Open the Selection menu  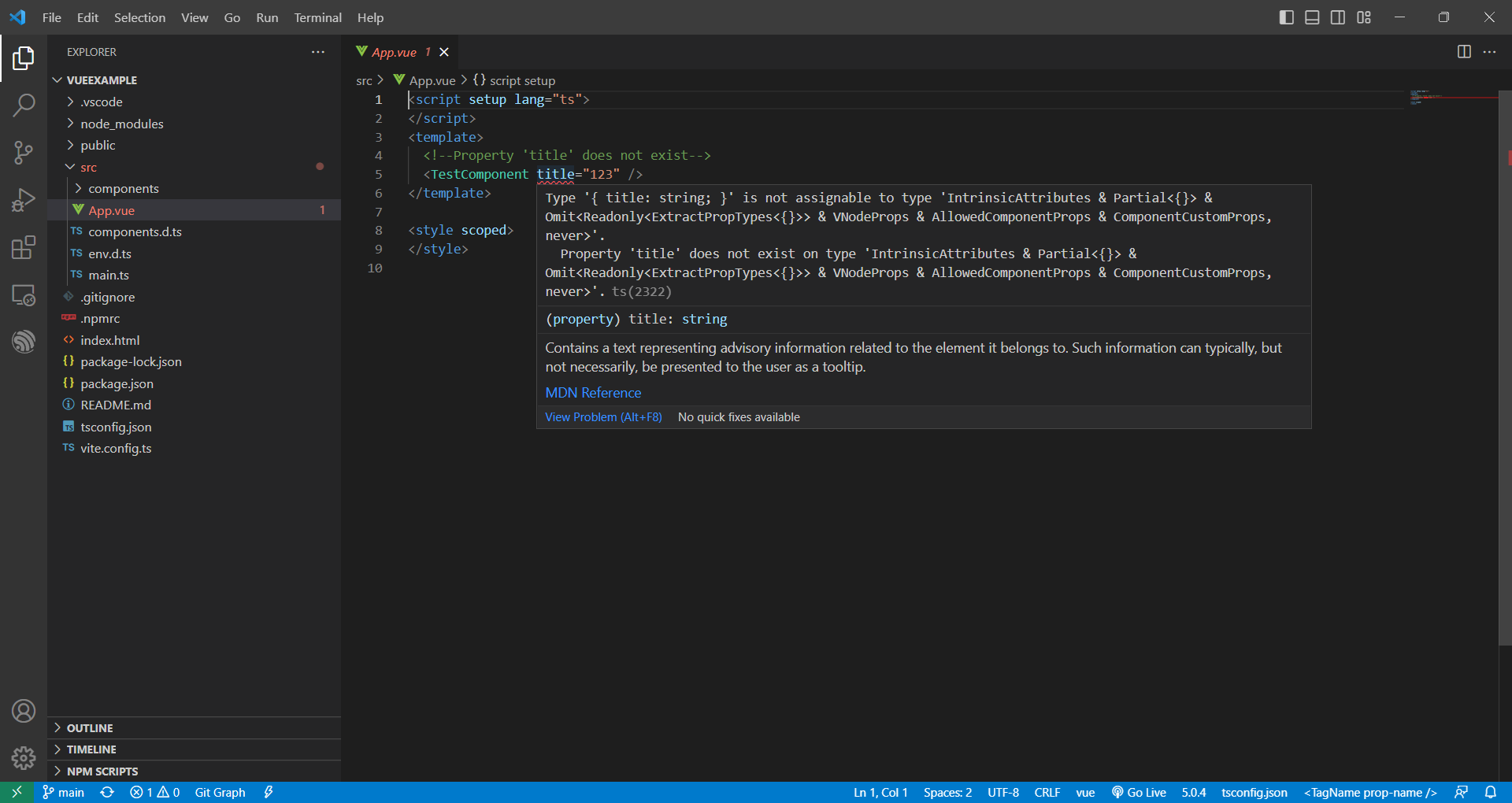click(x=139, y=17)
